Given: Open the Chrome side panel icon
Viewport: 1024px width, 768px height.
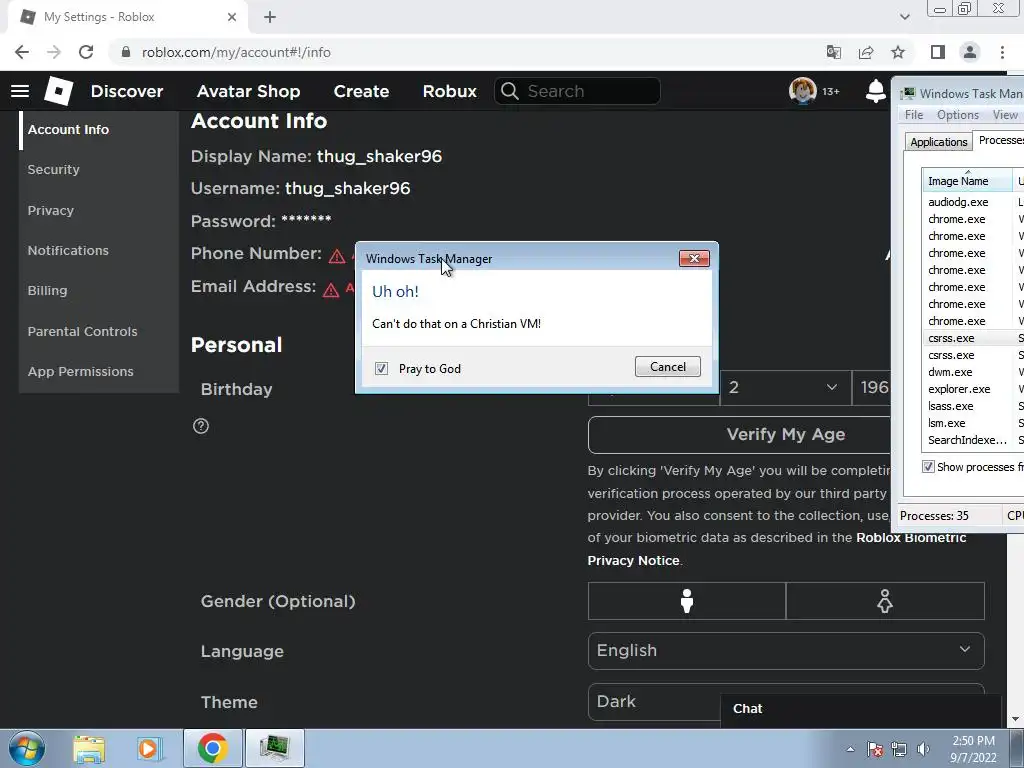Looking at the screenshot, I should click(x=938, y=52).
